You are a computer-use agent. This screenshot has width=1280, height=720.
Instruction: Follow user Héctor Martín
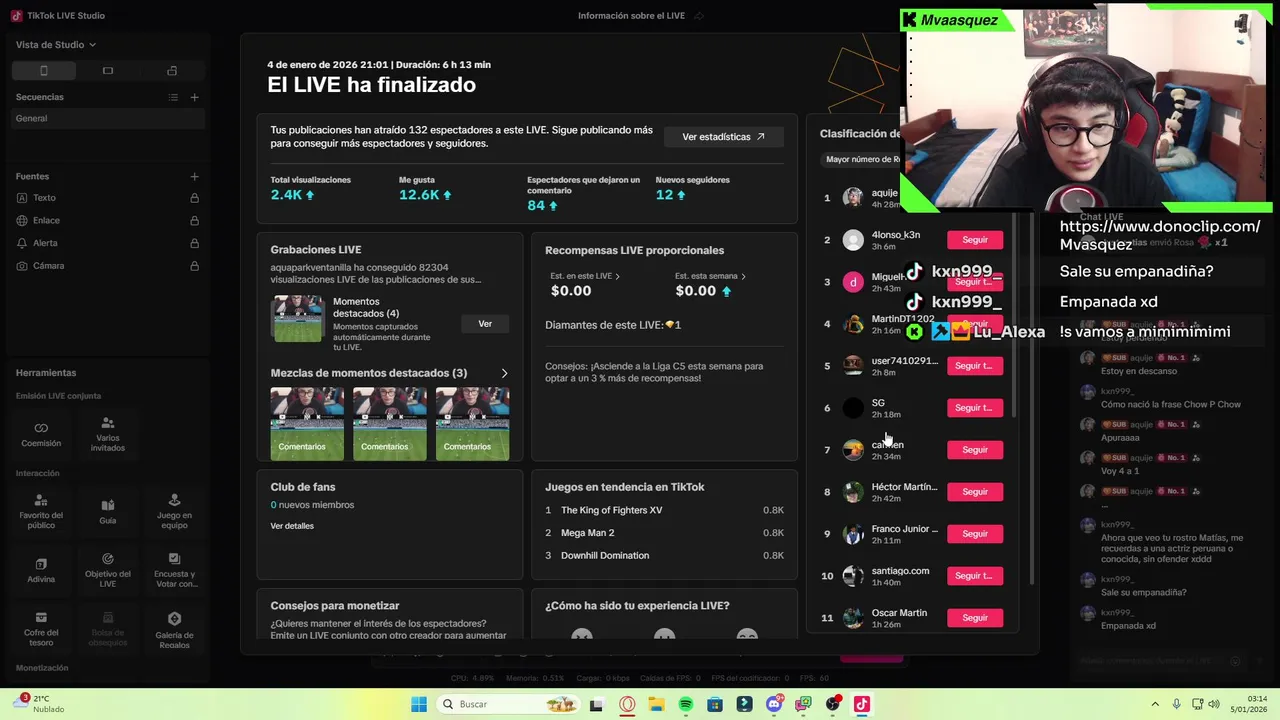tap(975, 492)
